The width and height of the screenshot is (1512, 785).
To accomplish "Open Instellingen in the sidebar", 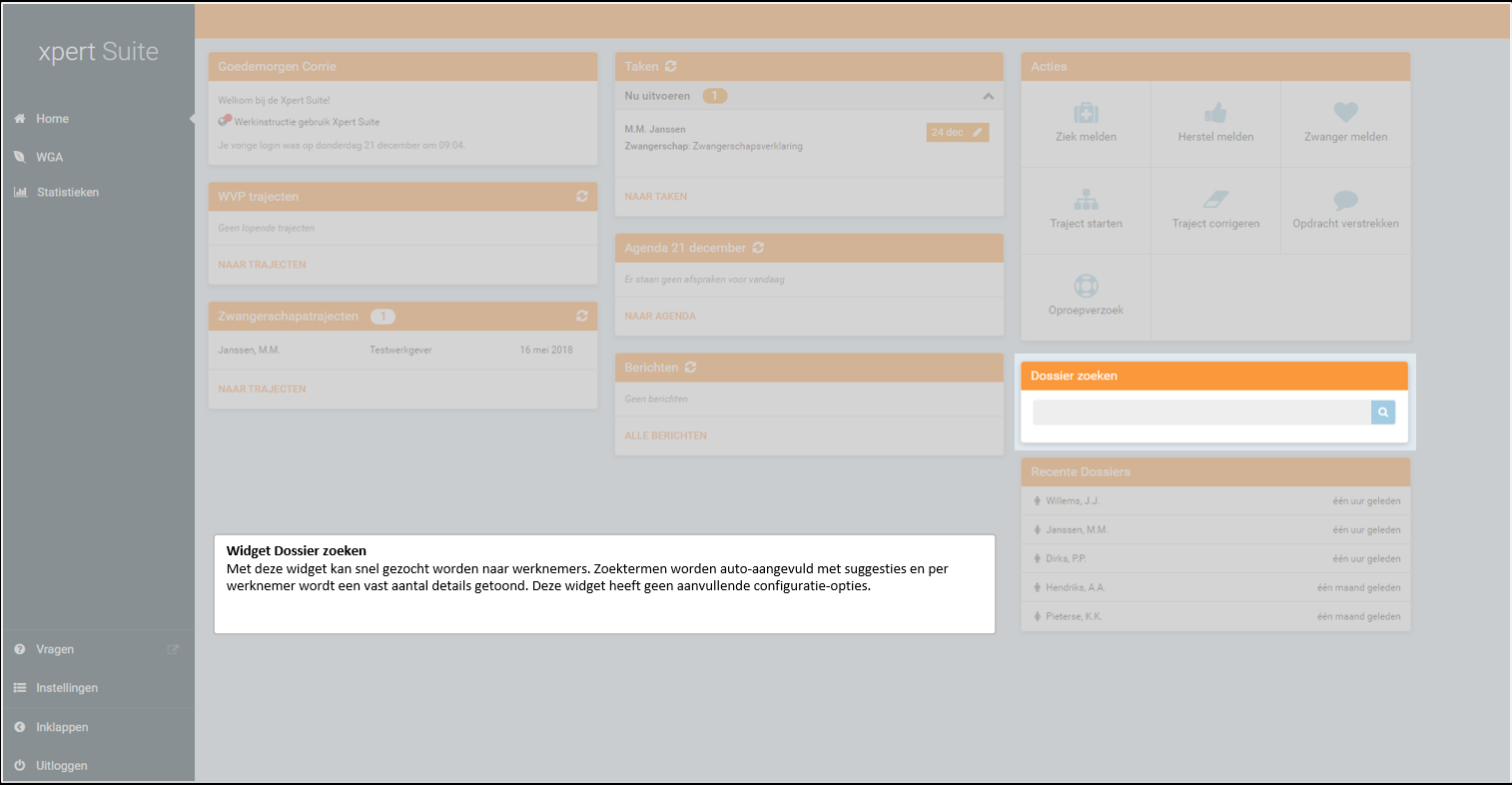I will click(67, 688).
